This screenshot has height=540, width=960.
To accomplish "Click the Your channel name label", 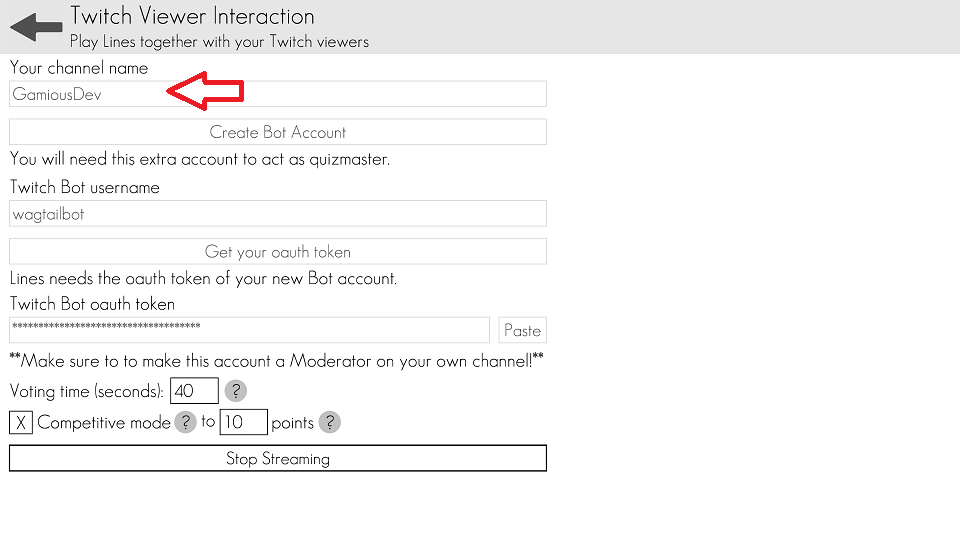I will point(79,68).
